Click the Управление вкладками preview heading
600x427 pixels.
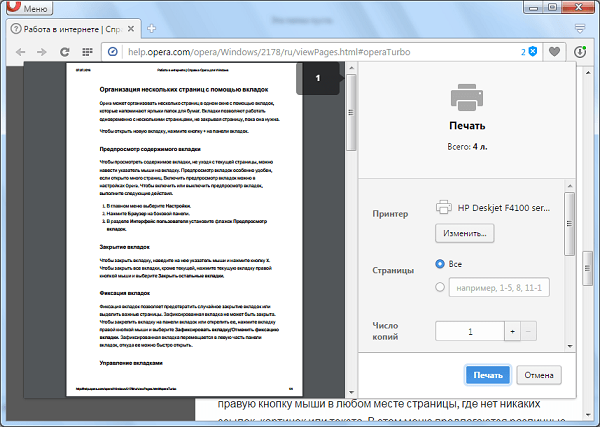coord(131,363)
